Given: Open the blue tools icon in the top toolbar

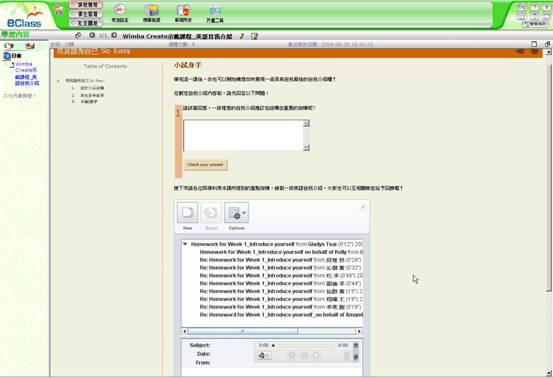Looking at the screenshot, I should pyautogui.click(x=215, y=13).
